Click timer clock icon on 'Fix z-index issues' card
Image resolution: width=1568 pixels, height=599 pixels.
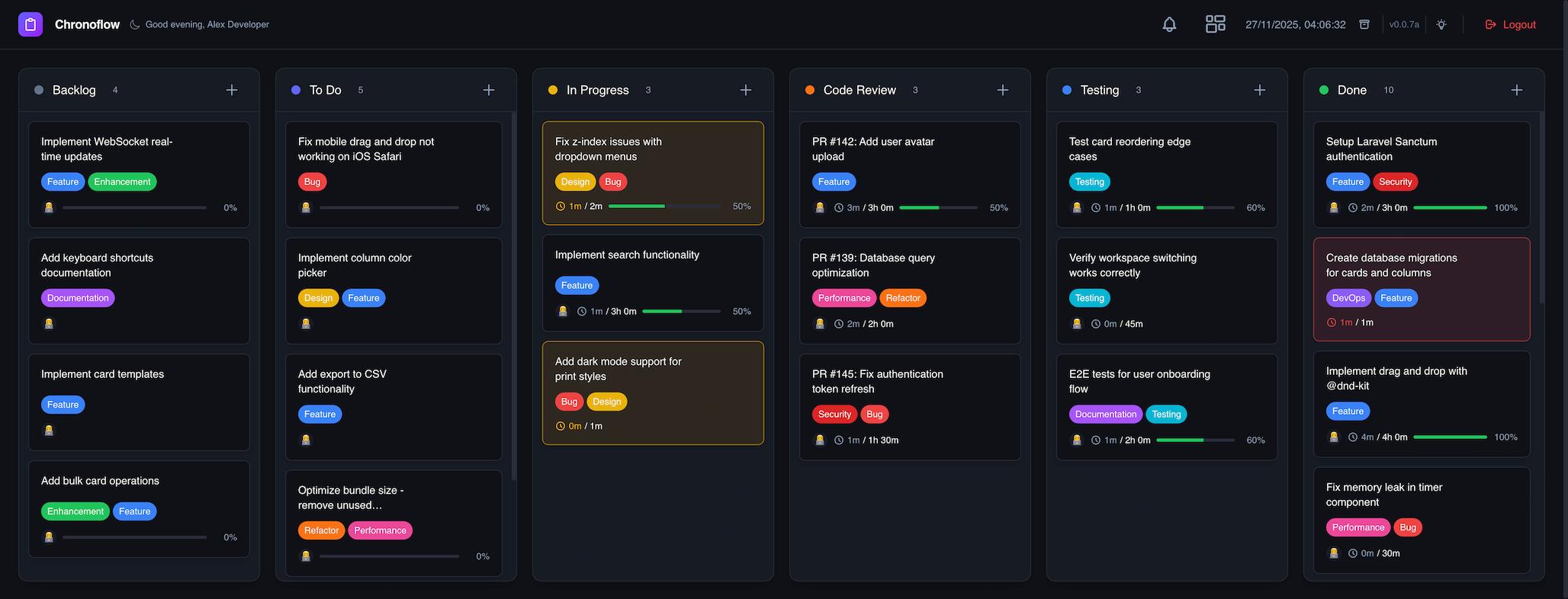[561, 207]
